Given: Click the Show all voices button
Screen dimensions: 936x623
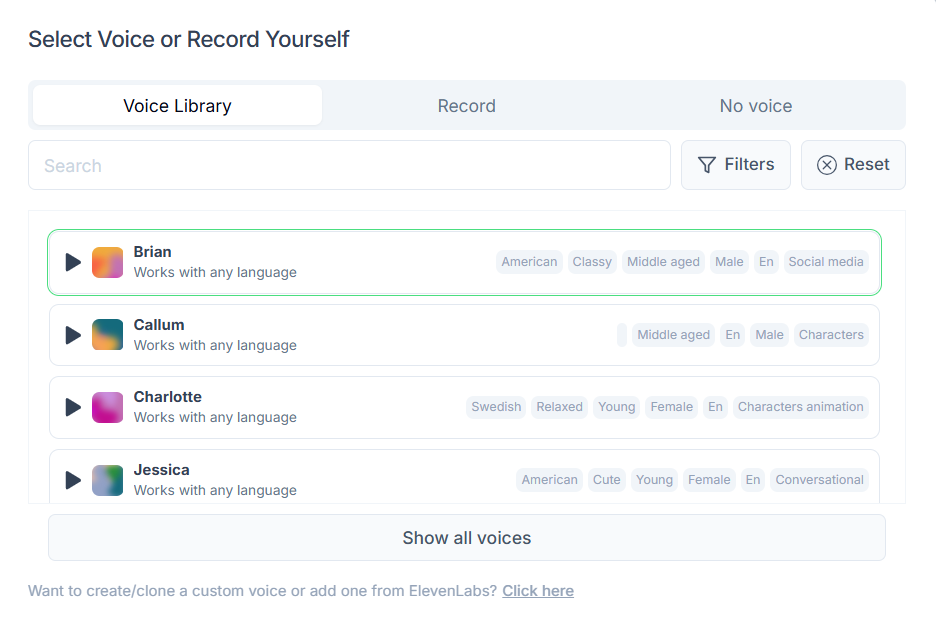Looking at the screenshot, I should pos(467,538).
